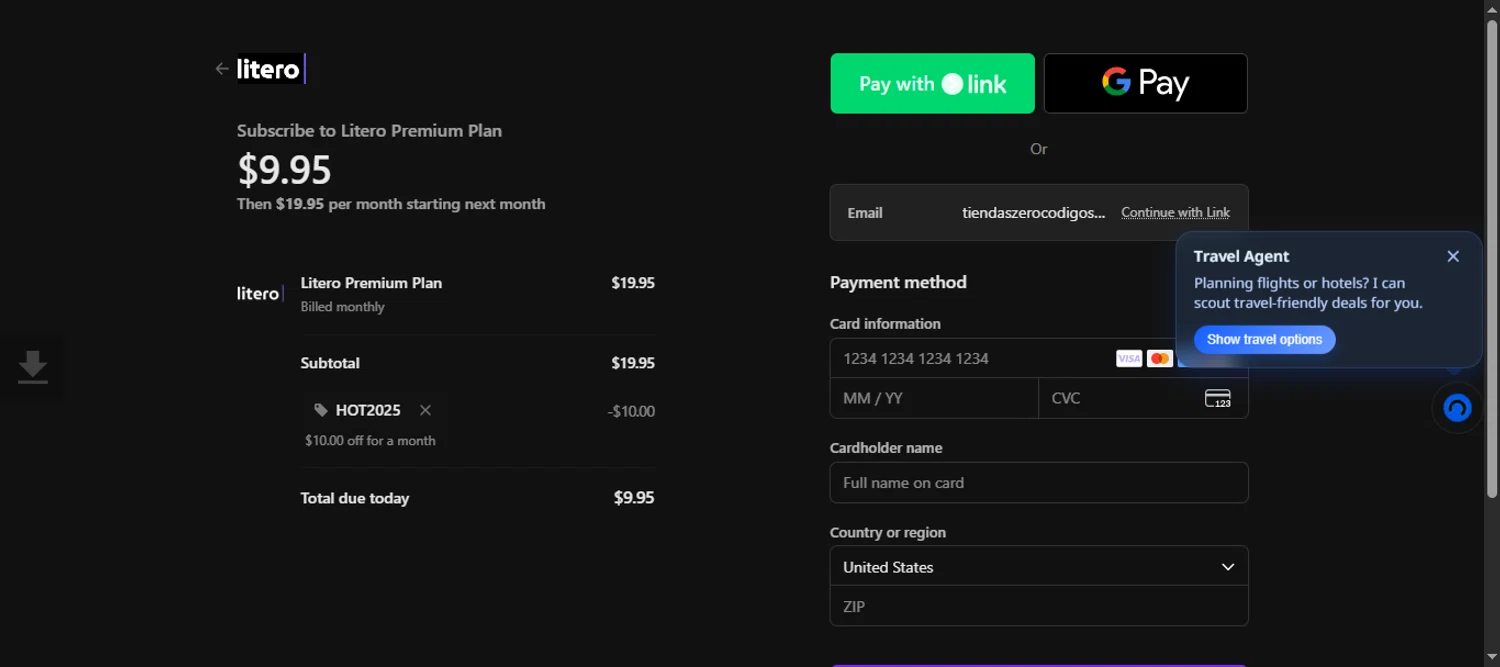This screenshot has width=1500, height=667.
Task: Click 'Subscribe to Litero Premium Plan' heading
Action: [369, 130]
